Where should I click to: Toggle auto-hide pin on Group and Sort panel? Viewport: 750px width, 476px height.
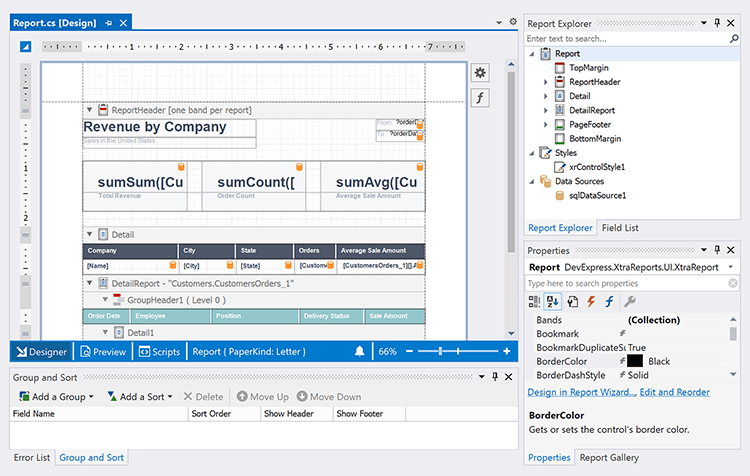495,376
